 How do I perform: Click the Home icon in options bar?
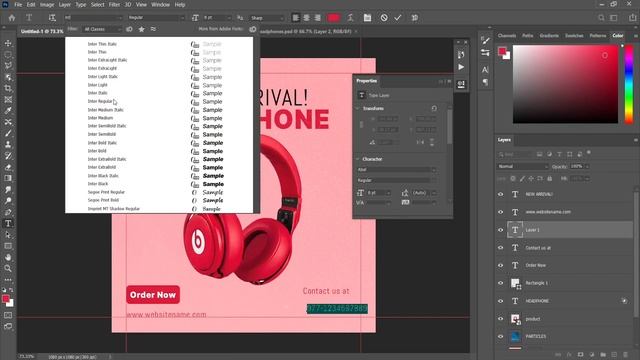(12, 18)
